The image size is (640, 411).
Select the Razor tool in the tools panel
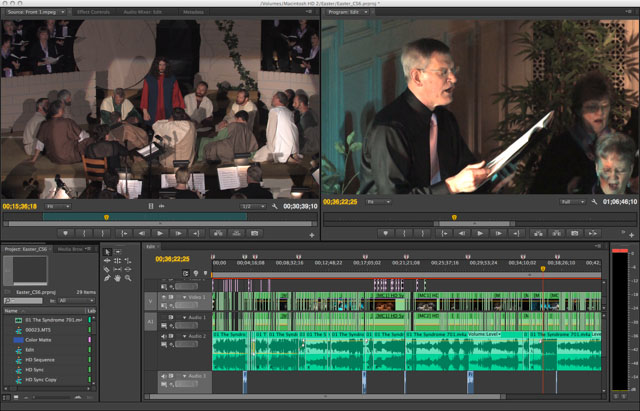click(107, 269)
